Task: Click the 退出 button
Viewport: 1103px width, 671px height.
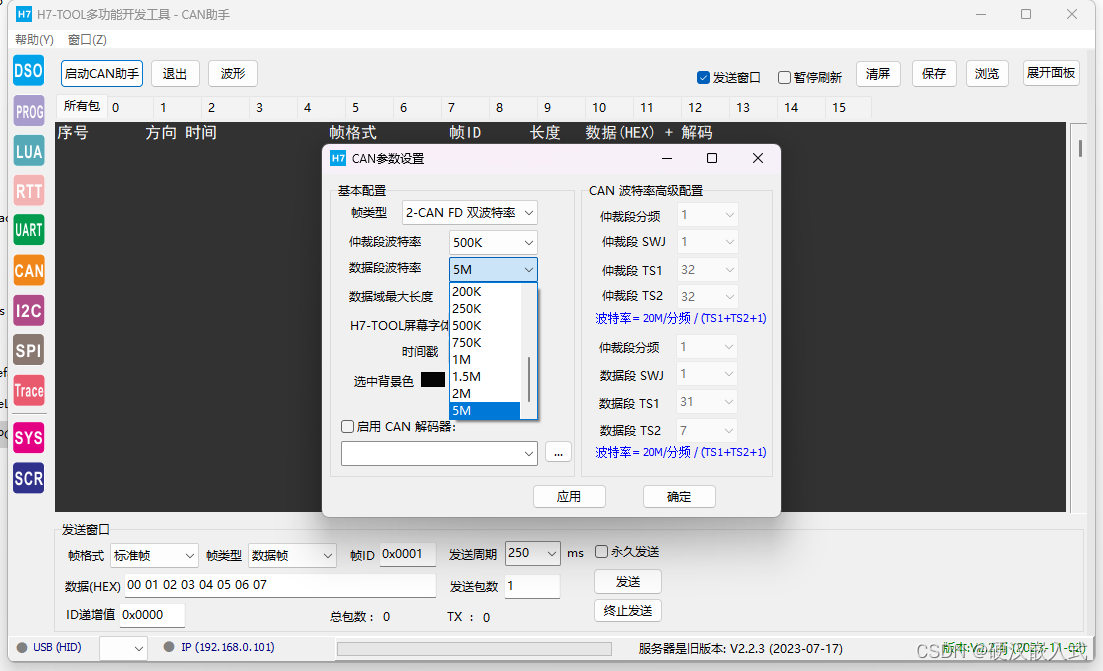Action: [x=175, y=73]
